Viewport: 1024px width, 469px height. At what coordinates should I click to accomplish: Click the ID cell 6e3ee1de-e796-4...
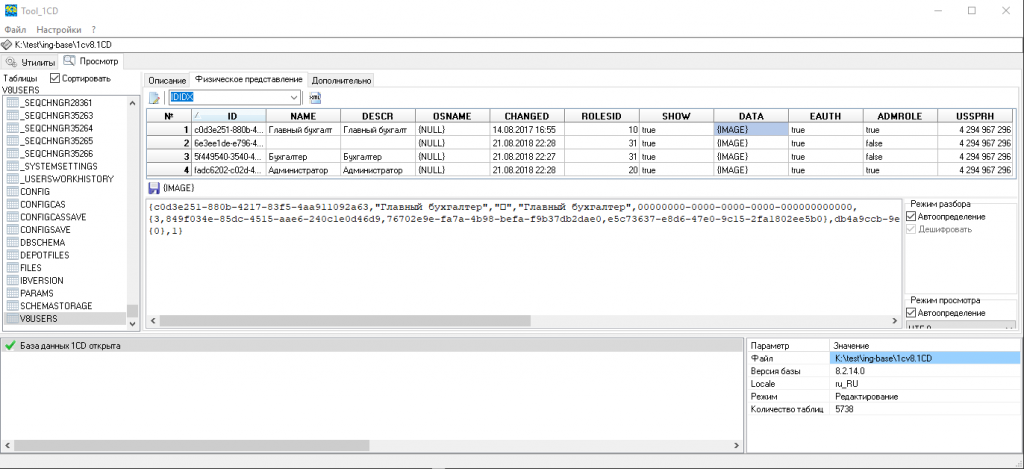(229, 142)
